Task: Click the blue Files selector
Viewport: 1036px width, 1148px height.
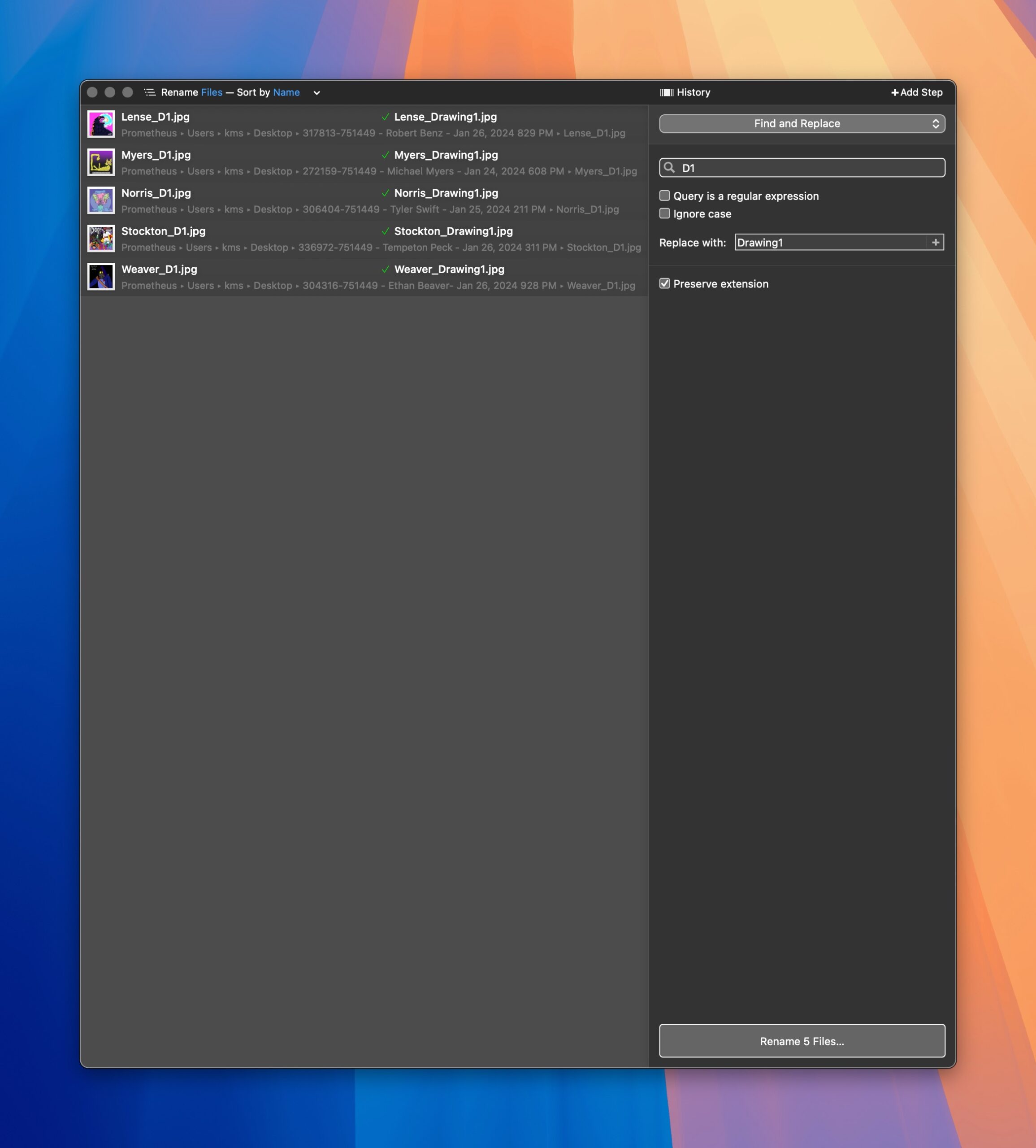Action: point(211,92)
